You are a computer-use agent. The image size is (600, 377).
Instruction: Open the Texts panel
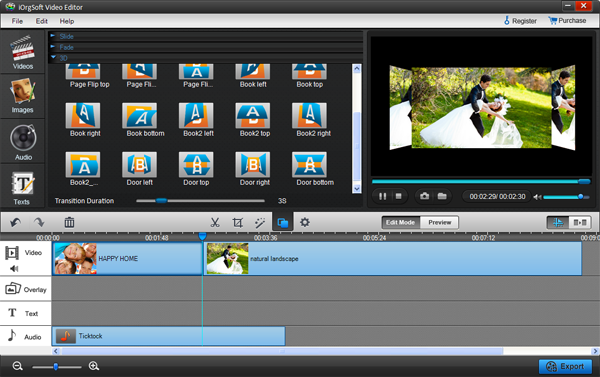pos(23,186)
